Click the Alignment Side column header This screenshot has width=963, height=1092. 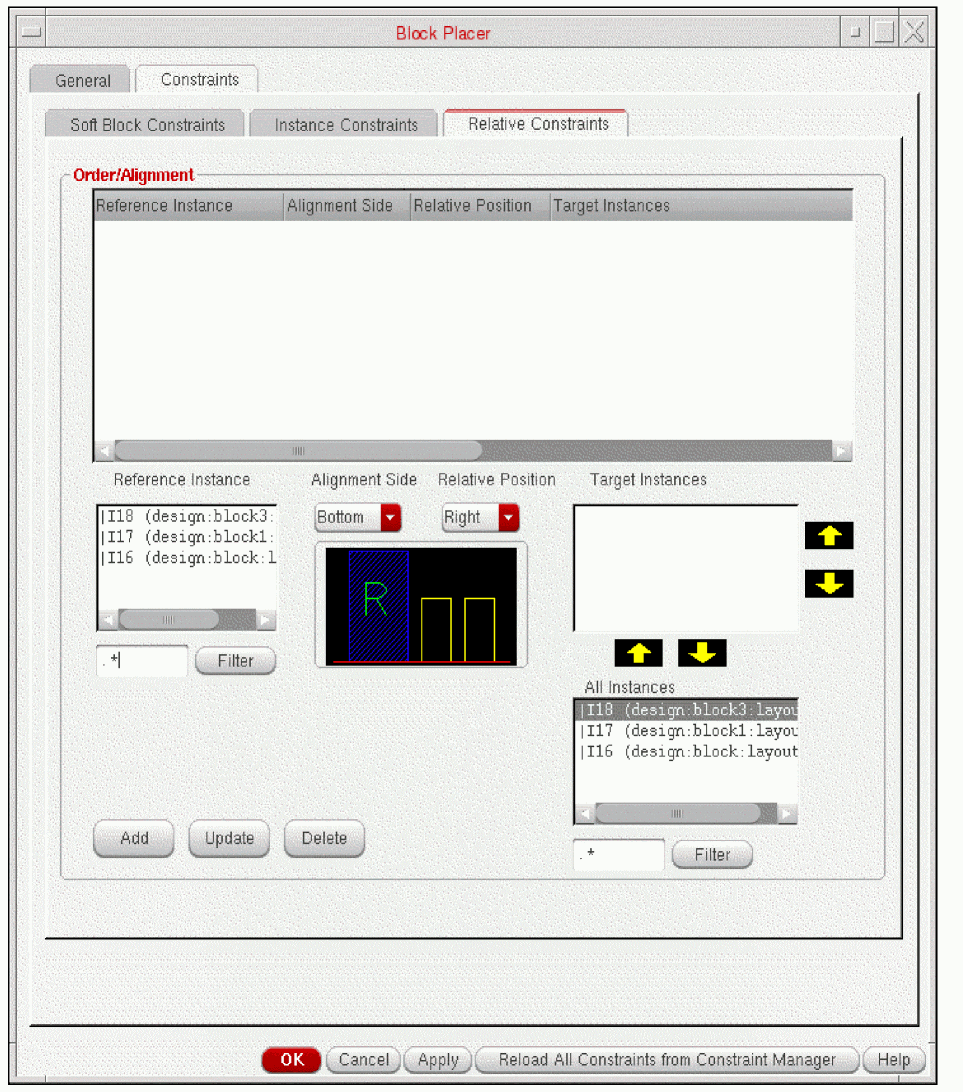coord(347,205)
